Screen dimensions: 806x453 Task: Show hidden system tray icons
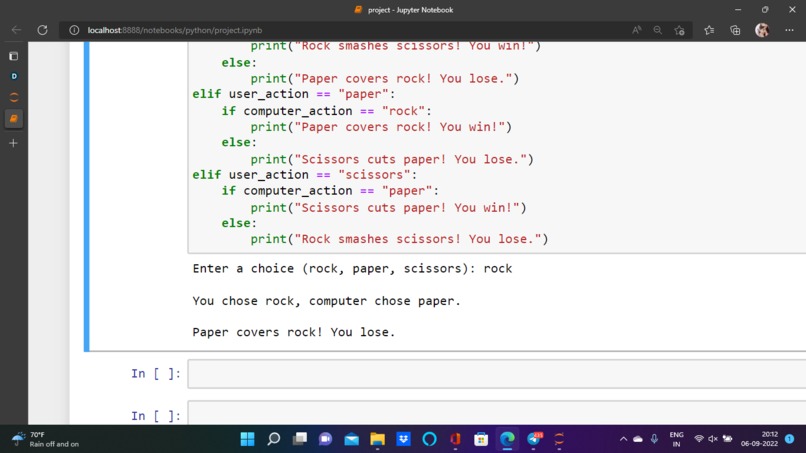[623, 439]
